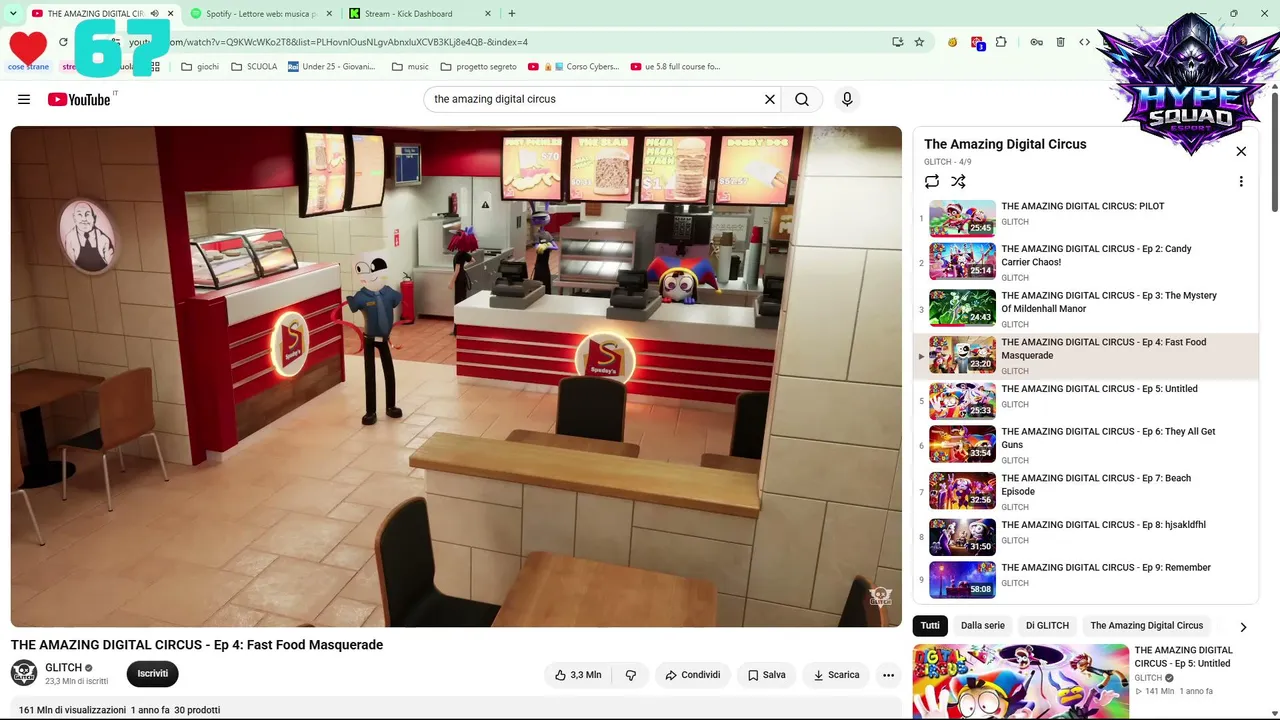Install or cast page icon in address bar
The height and width of the screenshot is (720, 1280).
(898, 42)
